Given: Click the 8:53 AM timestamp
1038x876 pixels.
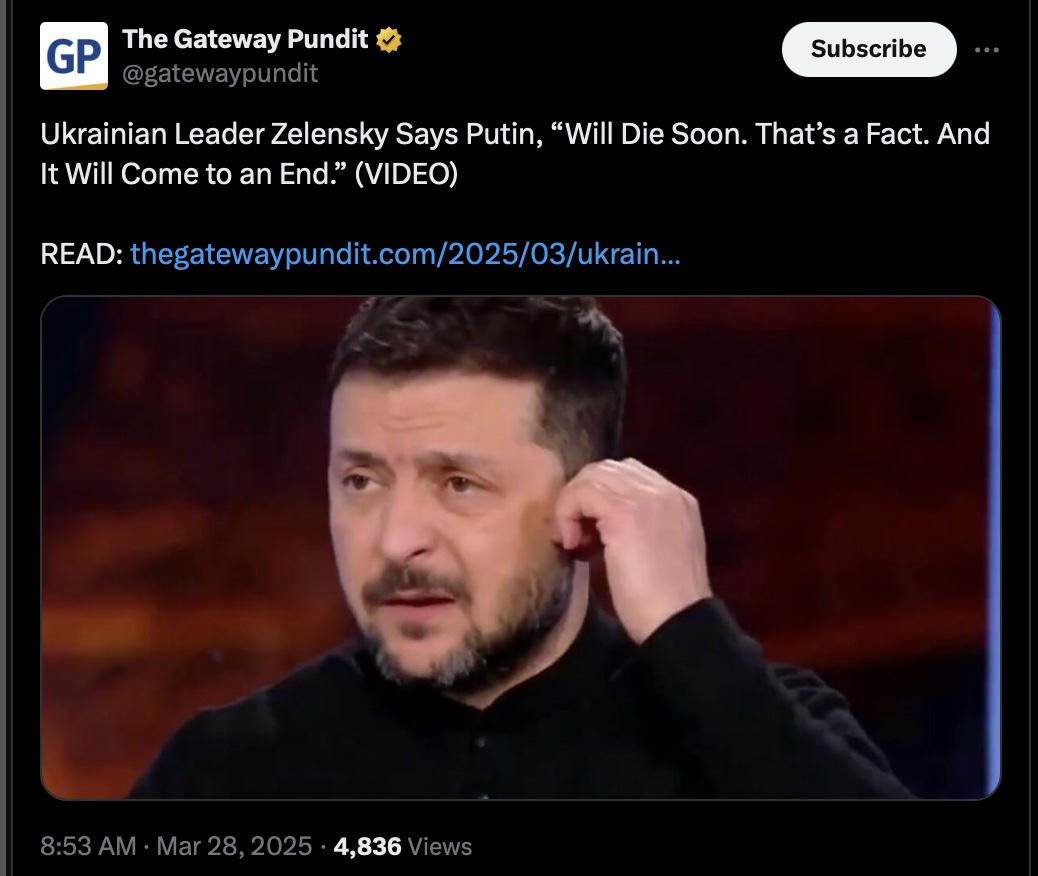Looking at the screenshot, I should (88, 846).
